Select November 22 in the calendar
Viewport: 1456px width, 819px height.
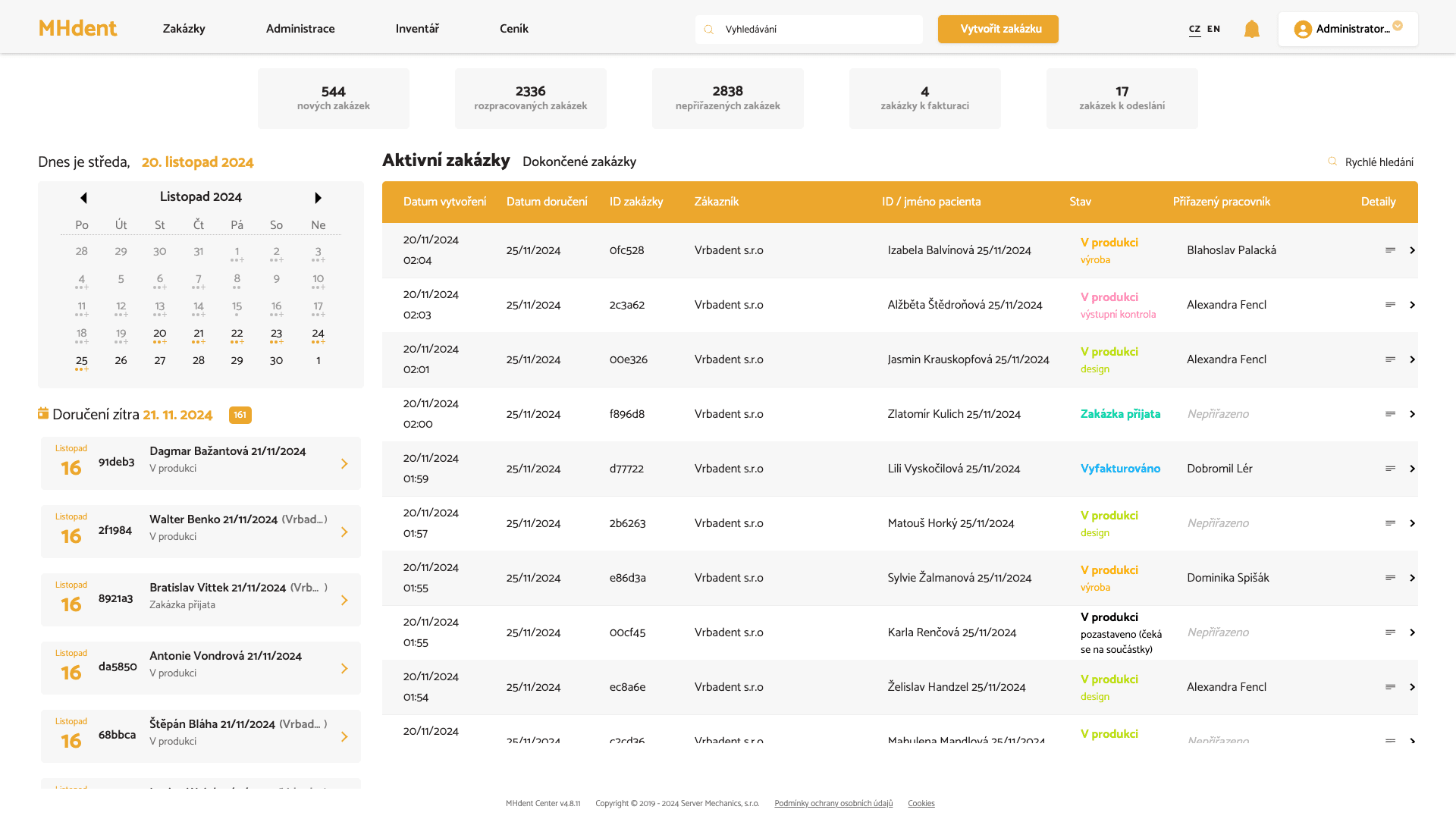pos(237,334)
